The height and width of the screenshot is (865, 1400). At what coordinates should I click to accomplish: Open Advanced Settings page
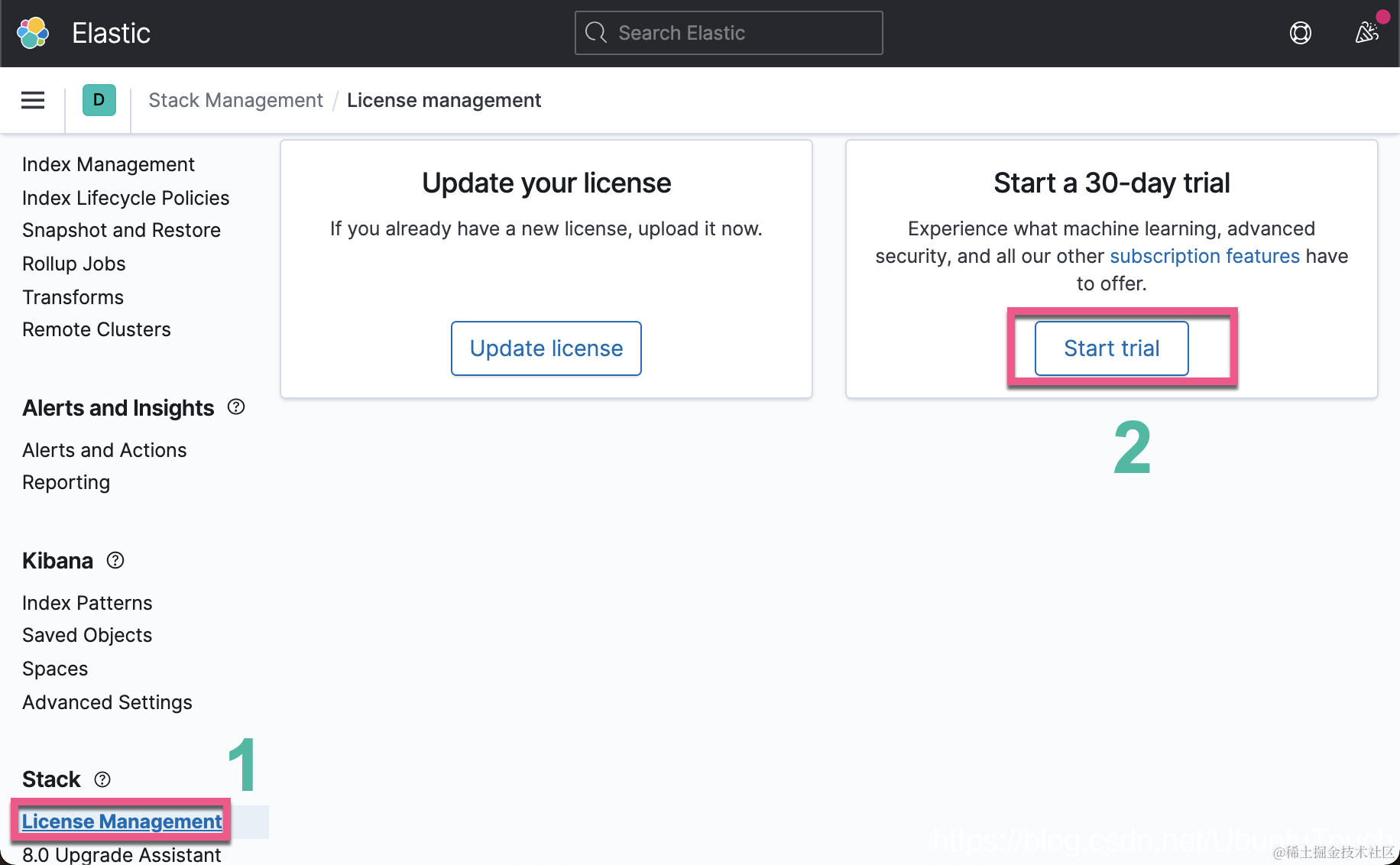click(108, 702)
